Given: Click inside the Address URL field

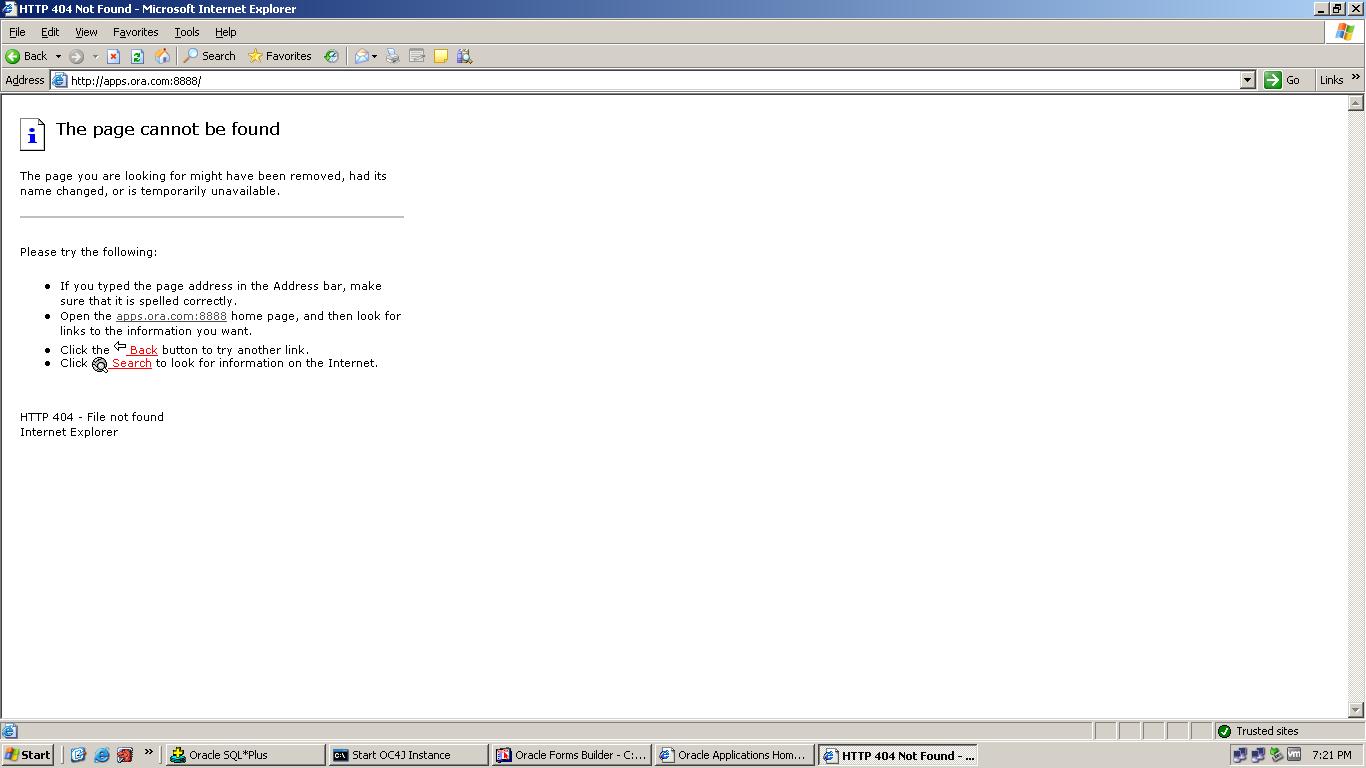Looking at the screenshot, I should click(600, 80).
